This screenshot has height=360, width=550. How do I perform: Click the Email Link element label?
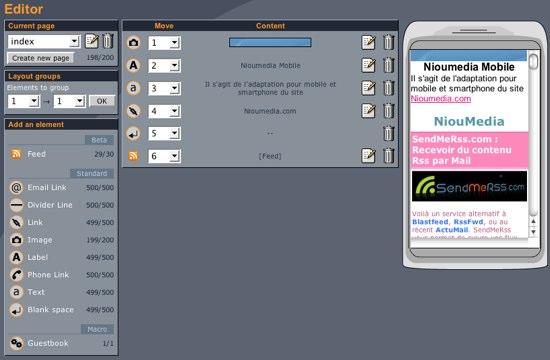pos(47,188)
